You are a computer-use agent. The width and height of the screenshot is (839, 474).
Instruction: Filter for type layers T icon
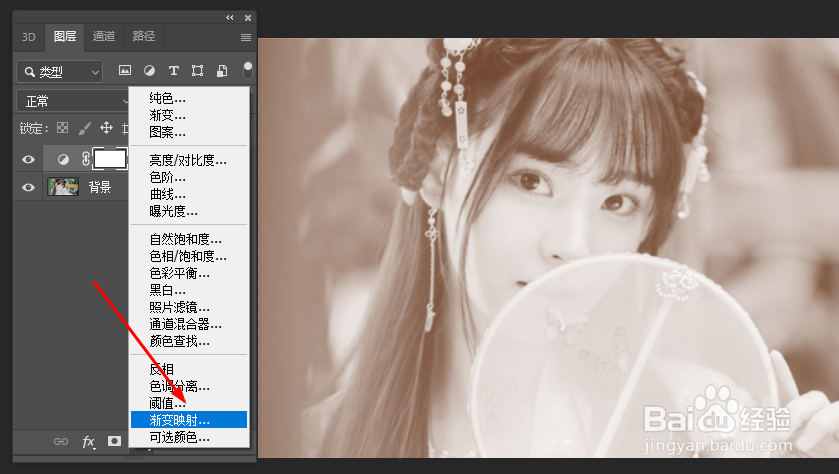(x=173, y=71)
